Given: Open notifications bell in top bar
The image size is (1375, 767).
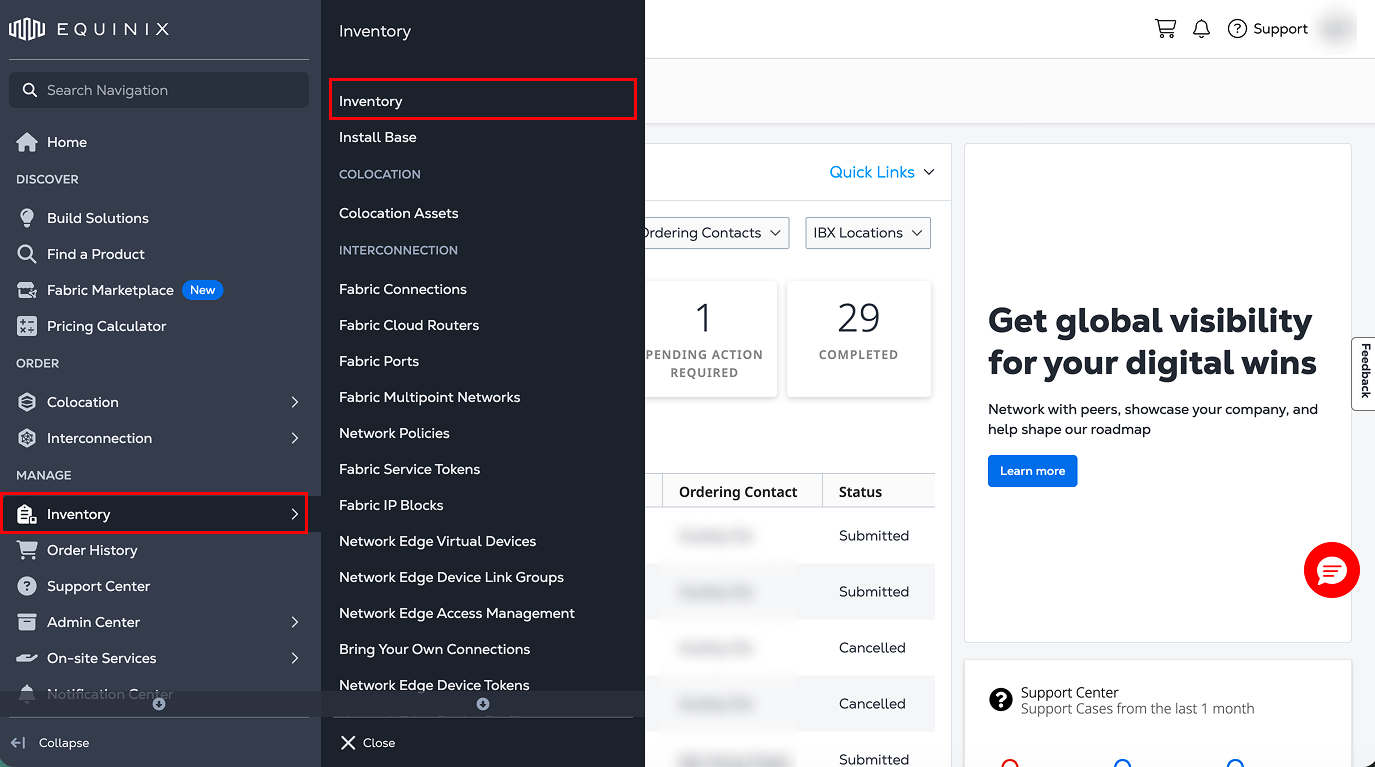Looking at the screenshot, I should tap(1202, 29).
